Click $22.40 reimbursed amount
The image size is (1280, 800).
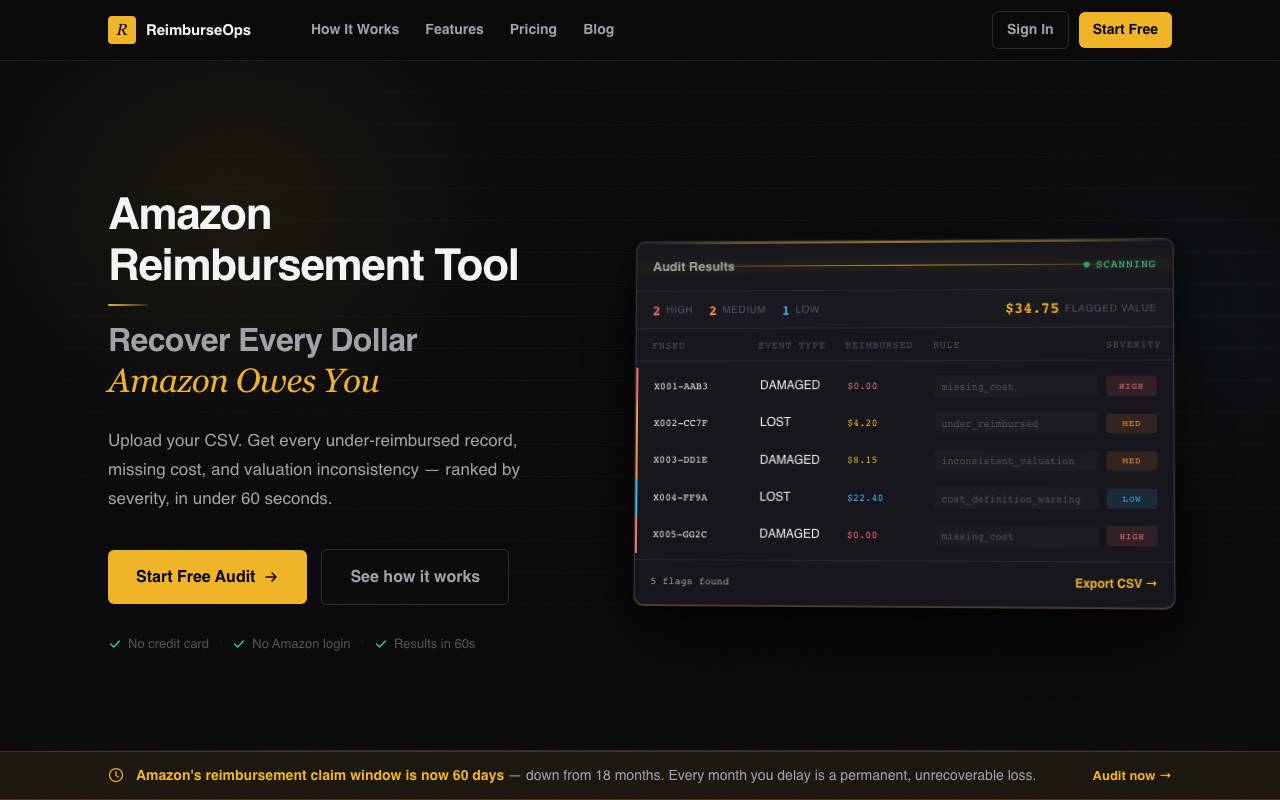coord(865,498)
